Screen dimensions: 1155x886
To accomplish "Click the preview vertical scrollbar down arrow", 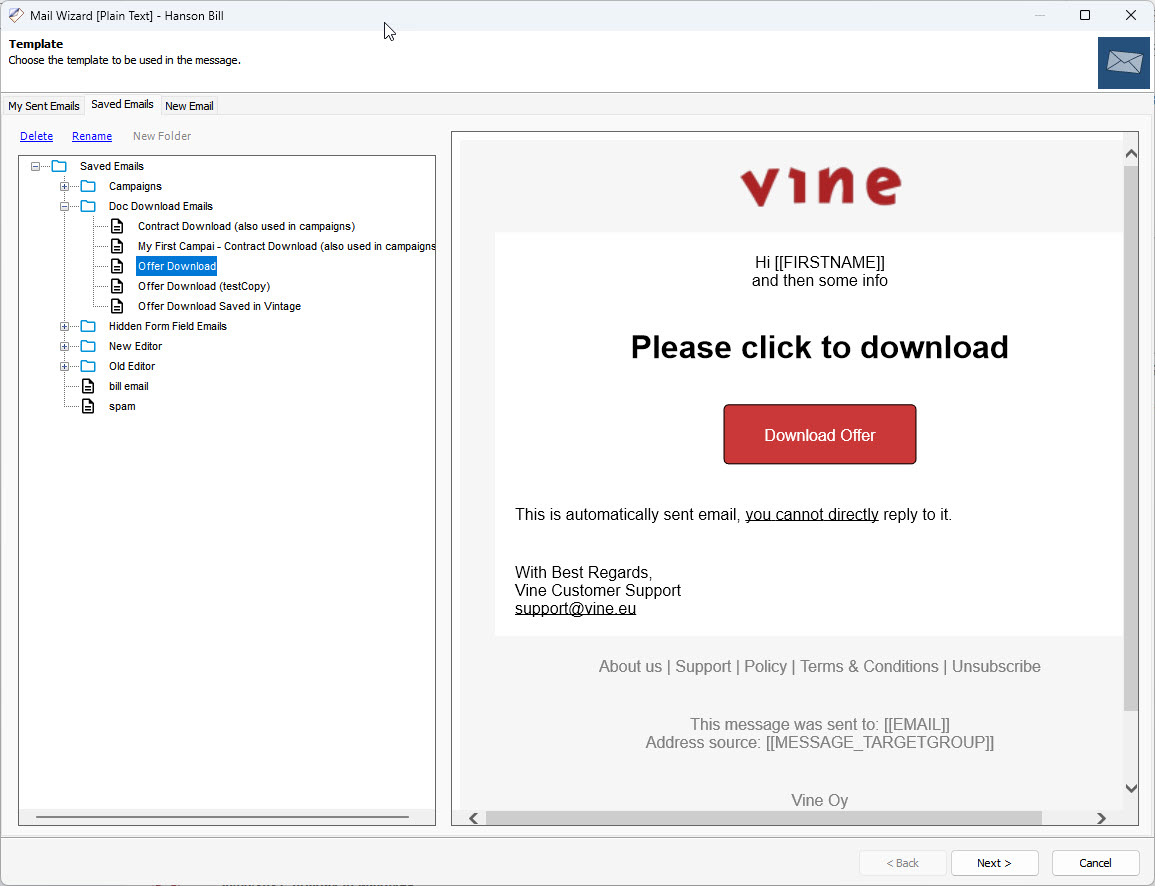I will (1131, 788).
